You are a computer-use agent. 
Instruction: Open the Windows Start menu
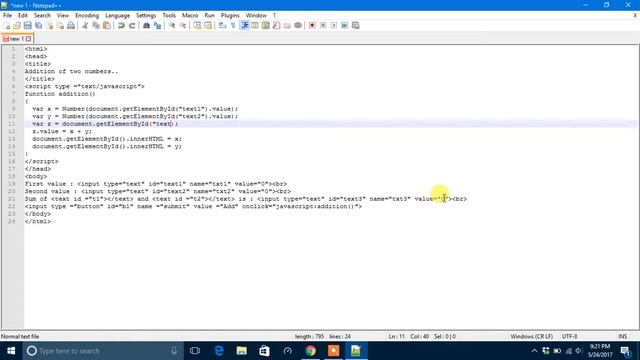click(11, 351)
